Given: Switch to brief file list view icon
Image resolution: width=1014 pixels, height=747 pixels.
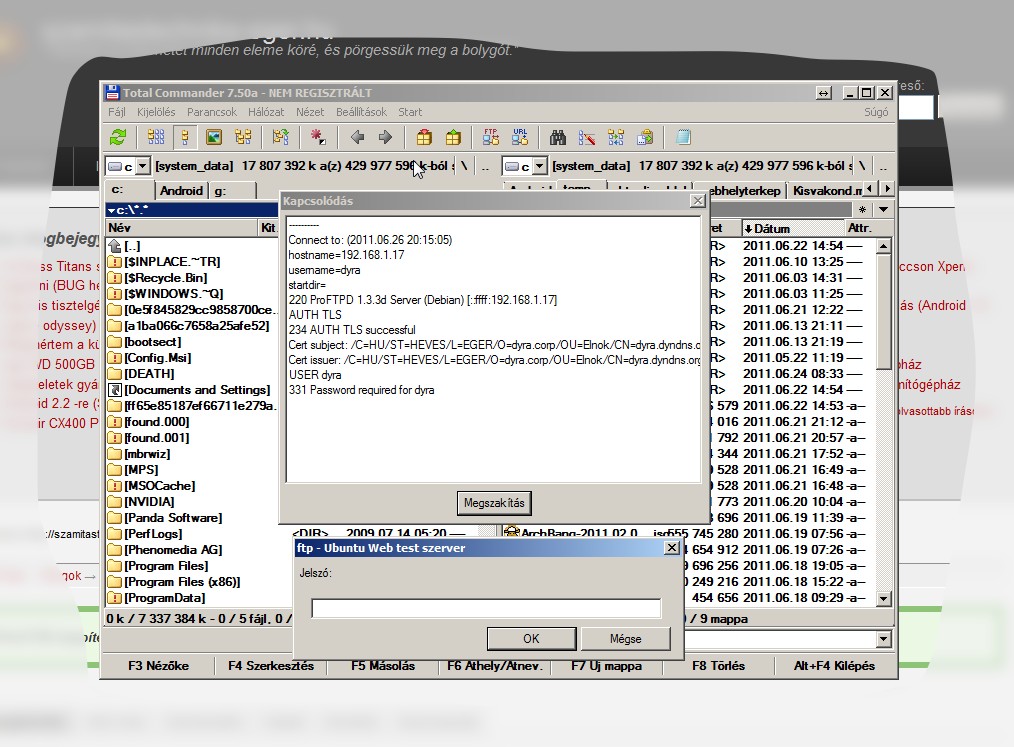Looking at the screenshot, I should click(x=156, y=137).
